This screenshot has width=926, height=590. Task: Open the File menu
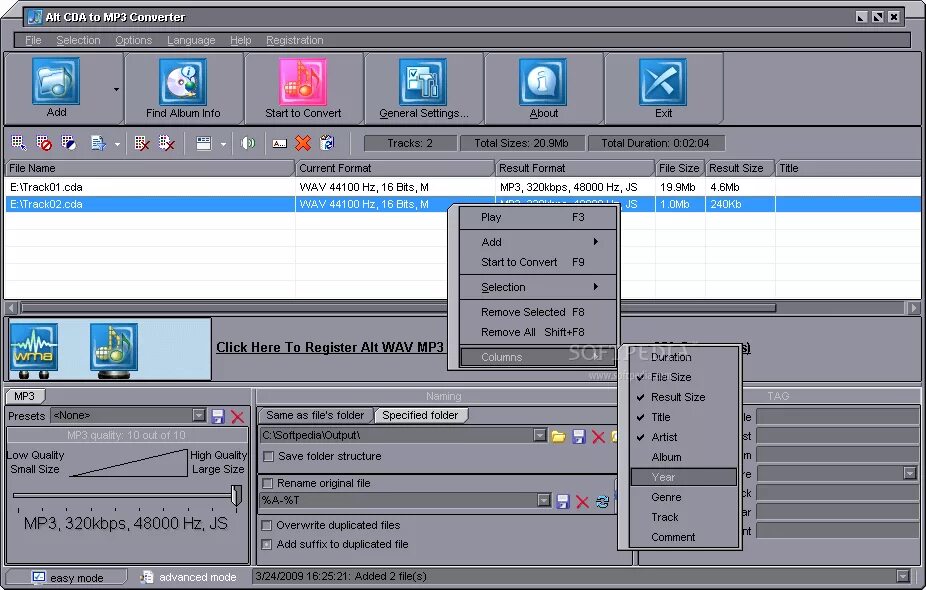tap(33, 40)
